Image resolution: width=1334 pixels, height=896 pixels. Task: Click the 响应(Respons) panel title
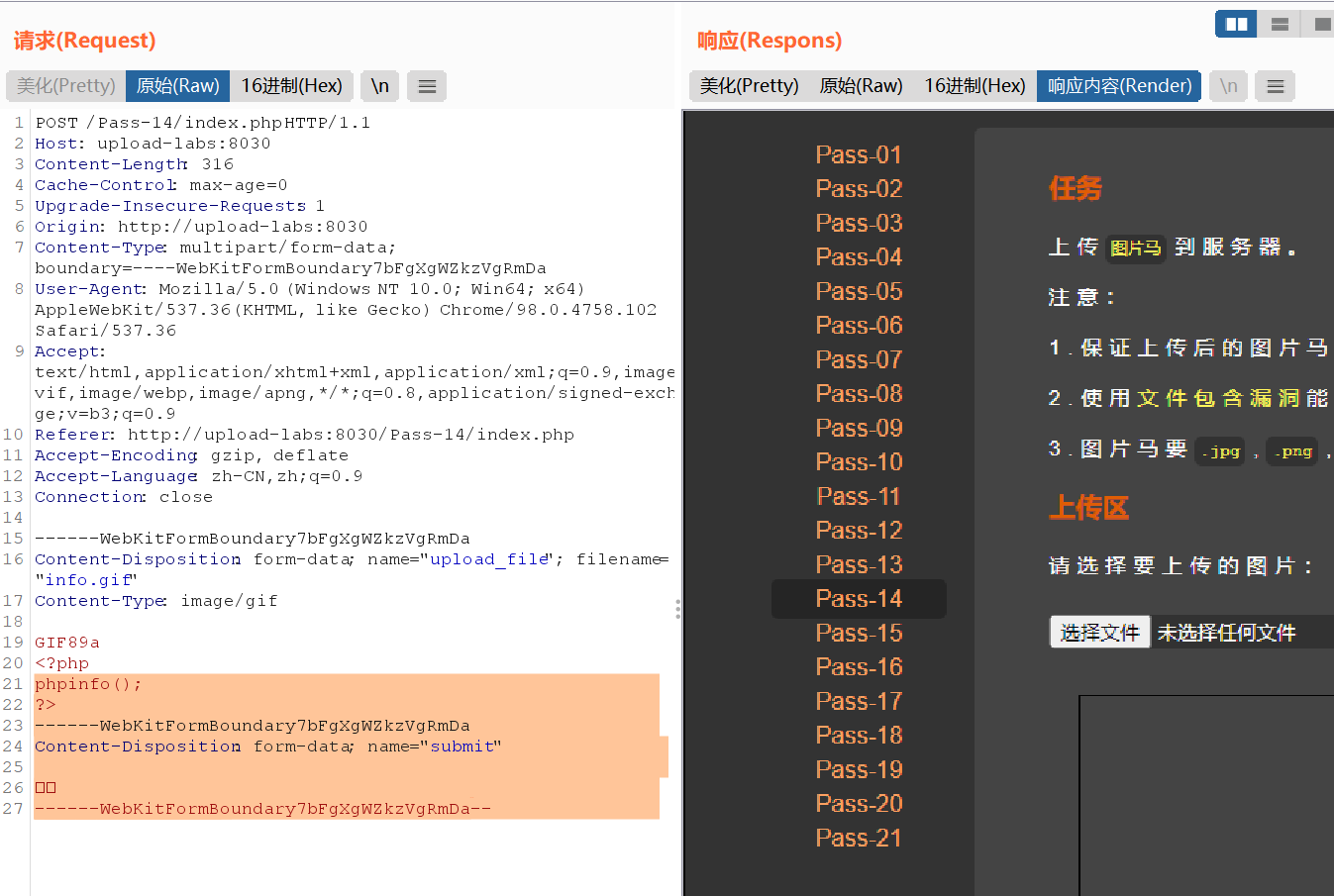[x=770, y=41]
